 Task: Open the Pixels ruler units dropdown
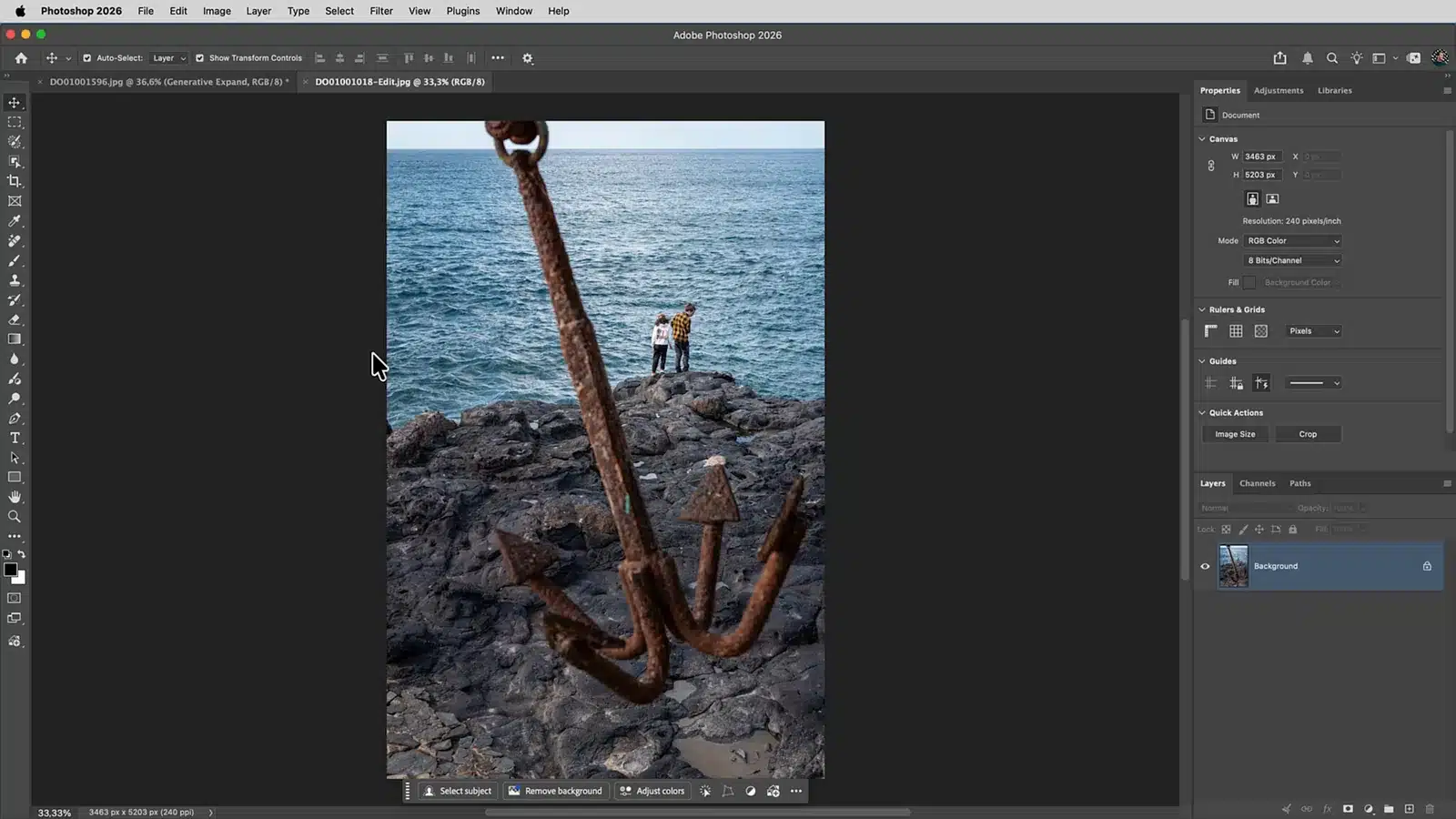pos(1314,331)
